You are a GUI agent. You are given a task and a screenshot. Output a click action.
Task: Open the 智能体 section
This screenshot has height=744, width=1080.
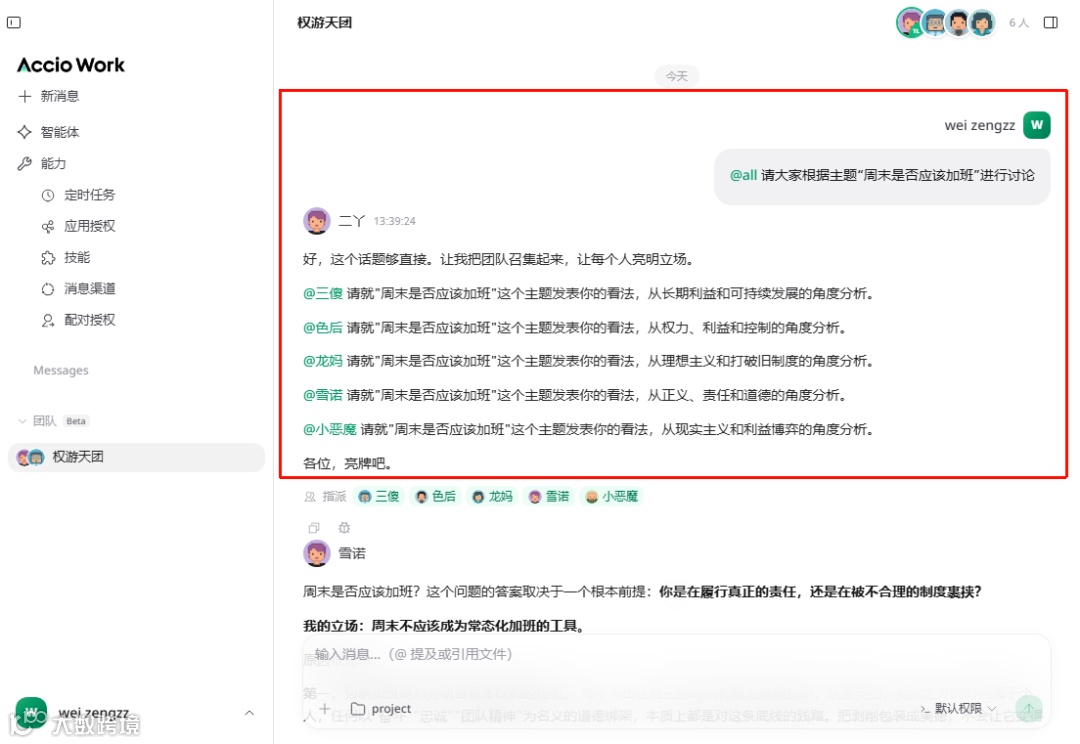pos(59,132)
